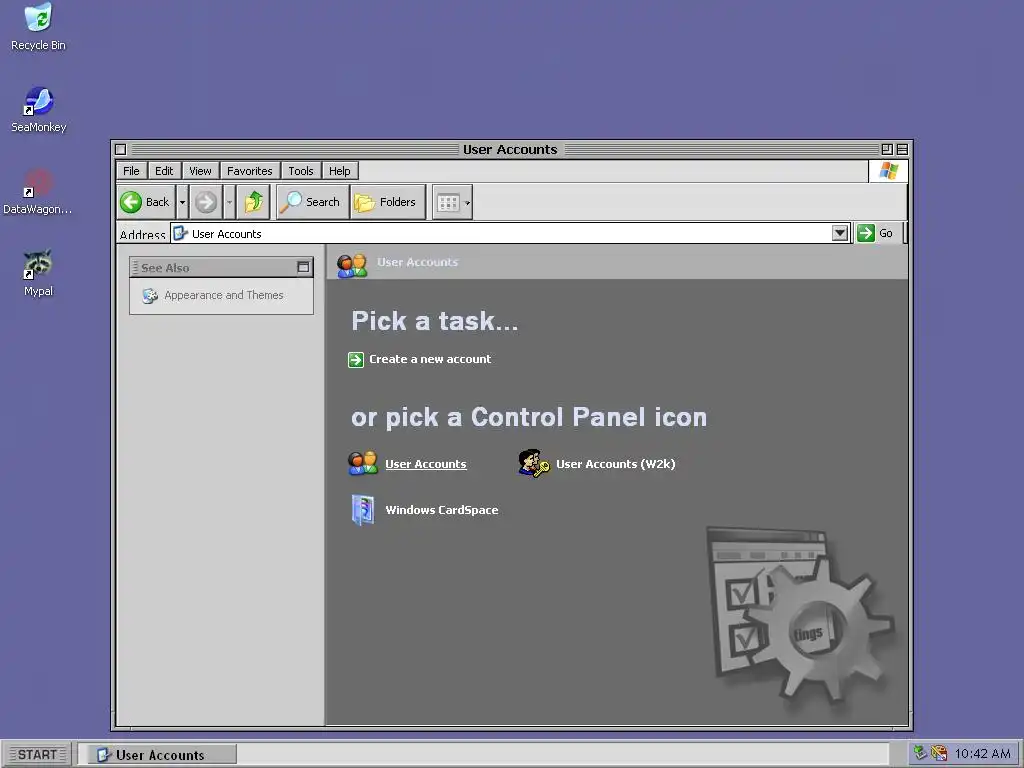Image resolution: width=1024 pixels, height=768 pixels.
Task: Open the File menu
Action: (131, 170)
